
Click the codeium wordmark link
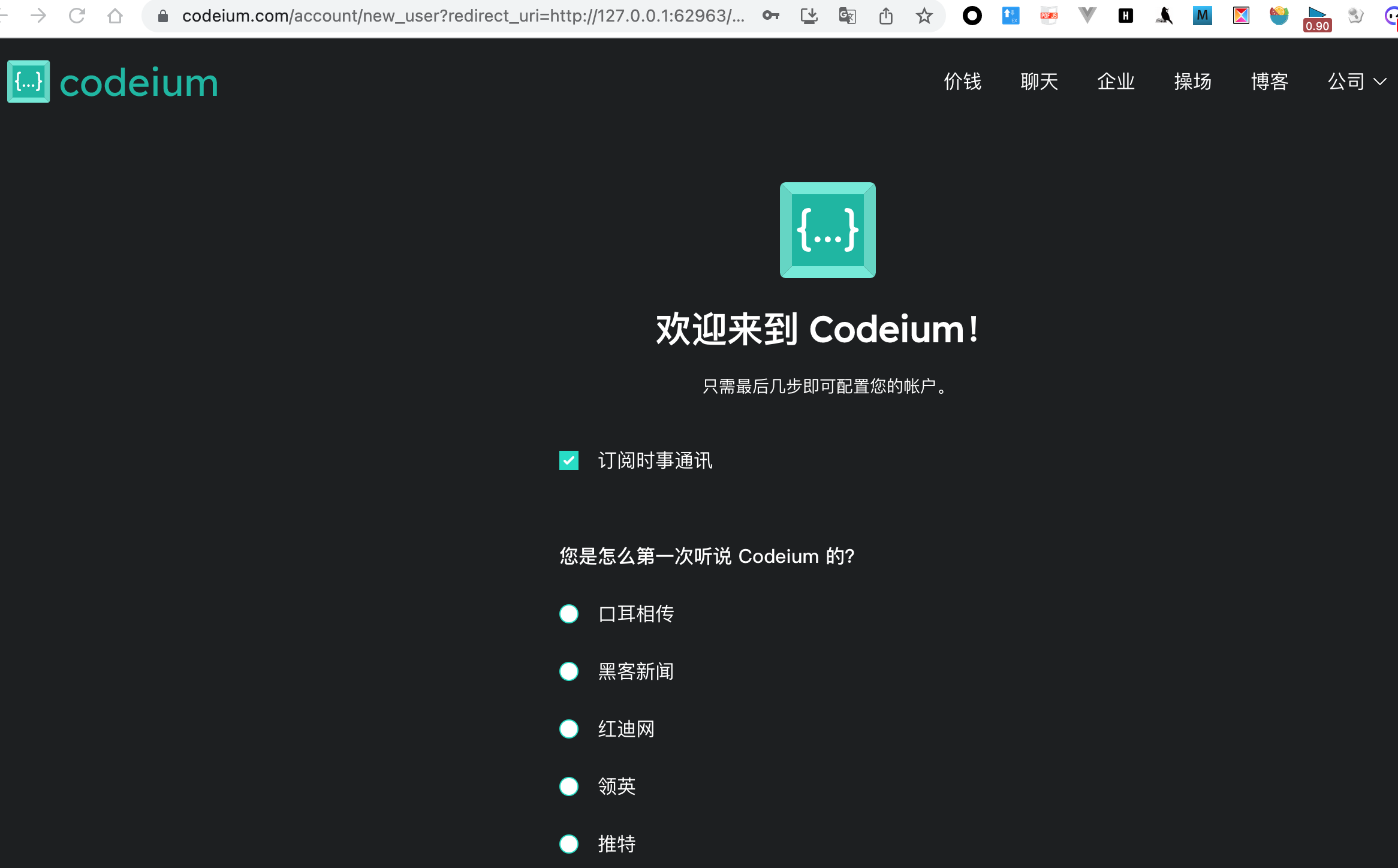point(139,83)
